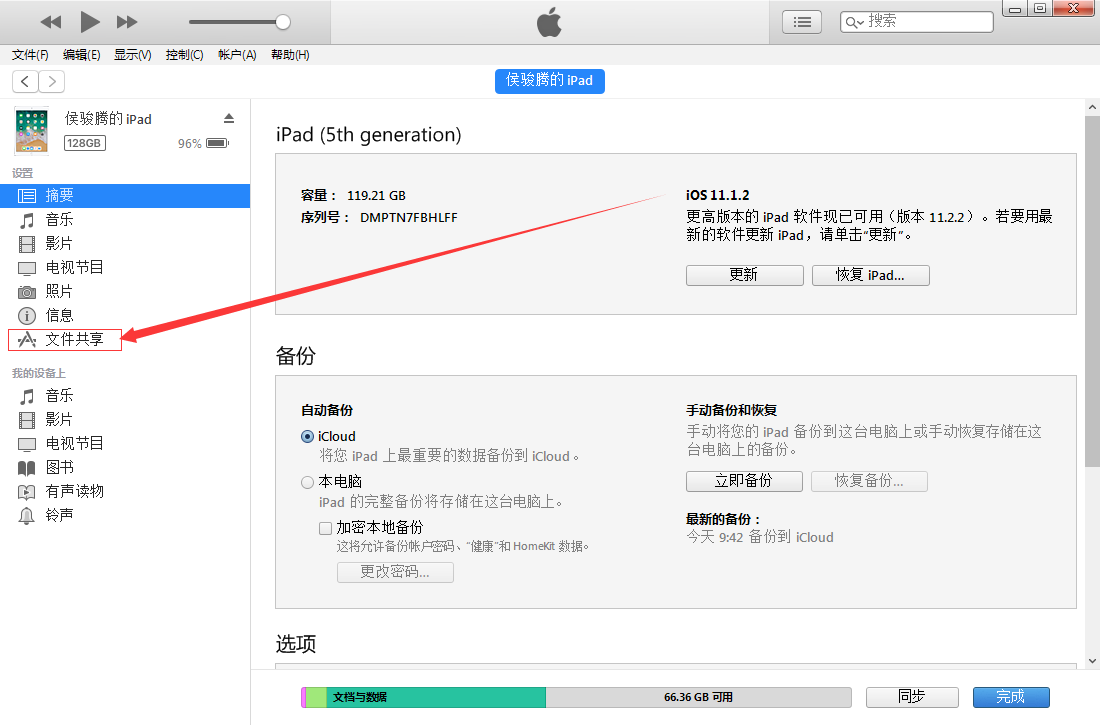Image resolution: width=1100 pixels, height=725 pixels.
Task: Click the scrollbar up arrow
Action: point(1092,107)
